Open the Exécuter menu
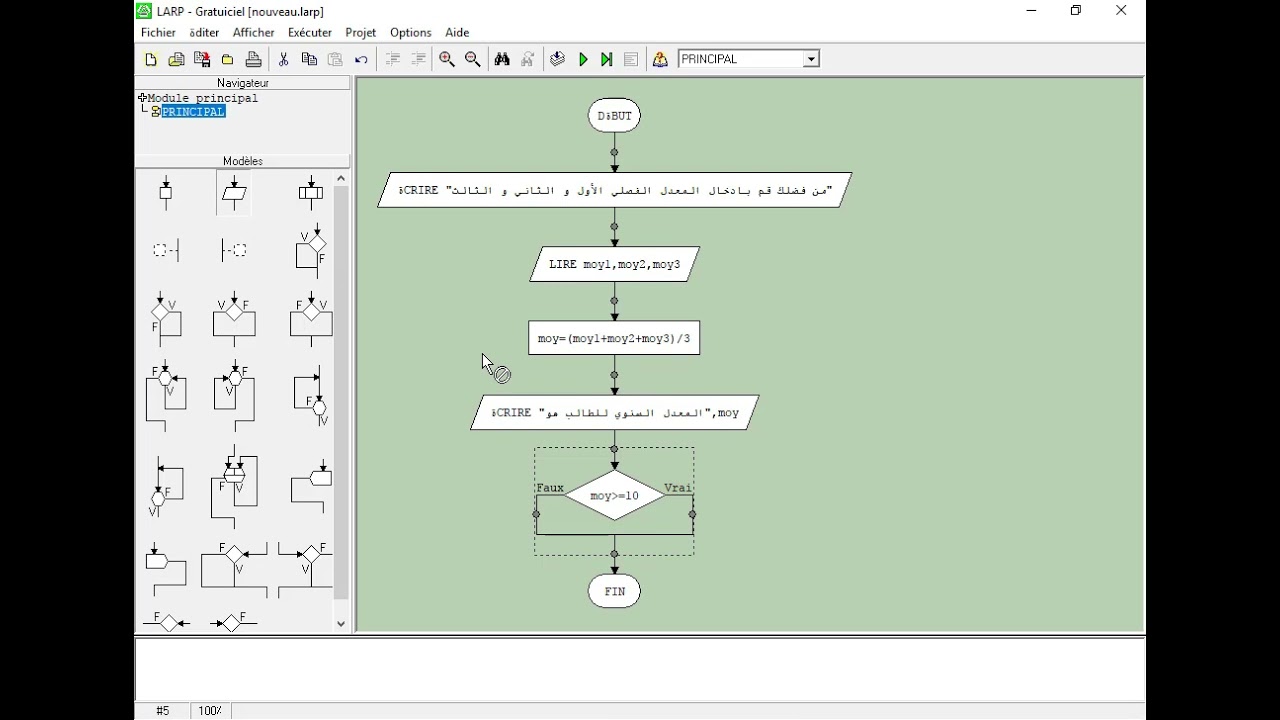1280x720 pixels. coord(310,32)
